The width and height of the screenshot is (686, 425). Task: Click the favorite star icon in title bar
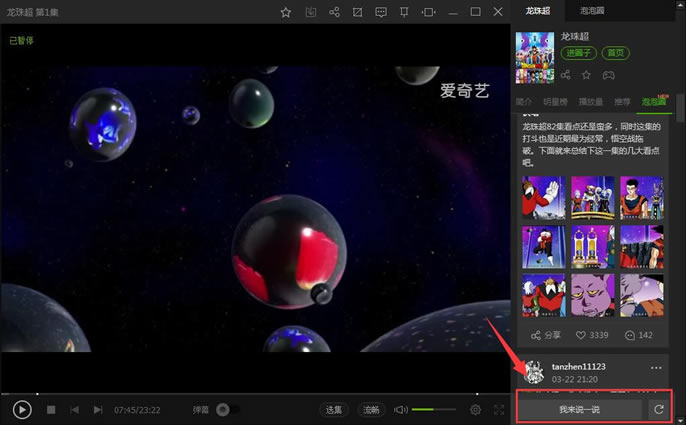(286, 12)
